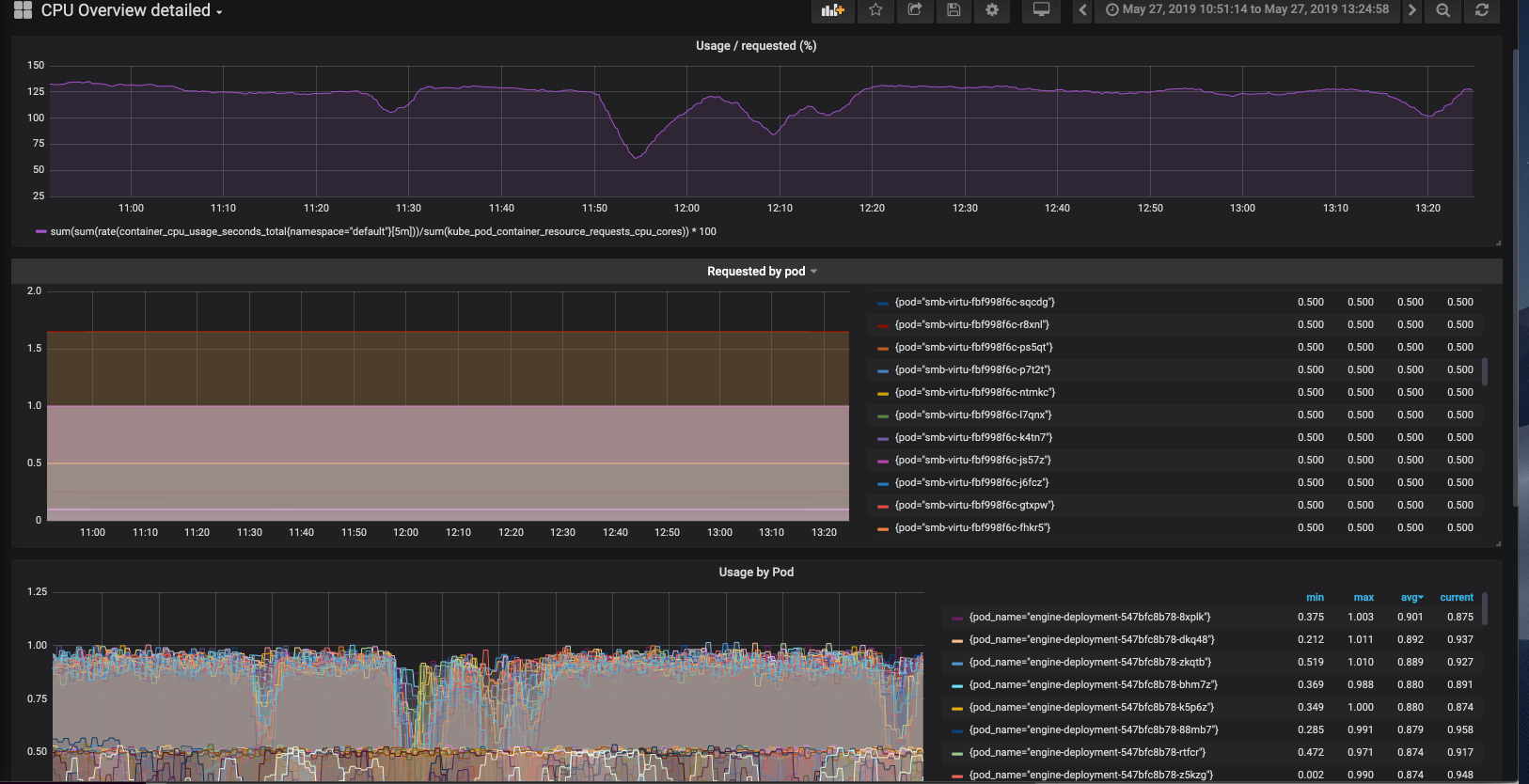Refresh the dashboard
Screen dimensions: 1529x784
click(x=1482, y=10)
